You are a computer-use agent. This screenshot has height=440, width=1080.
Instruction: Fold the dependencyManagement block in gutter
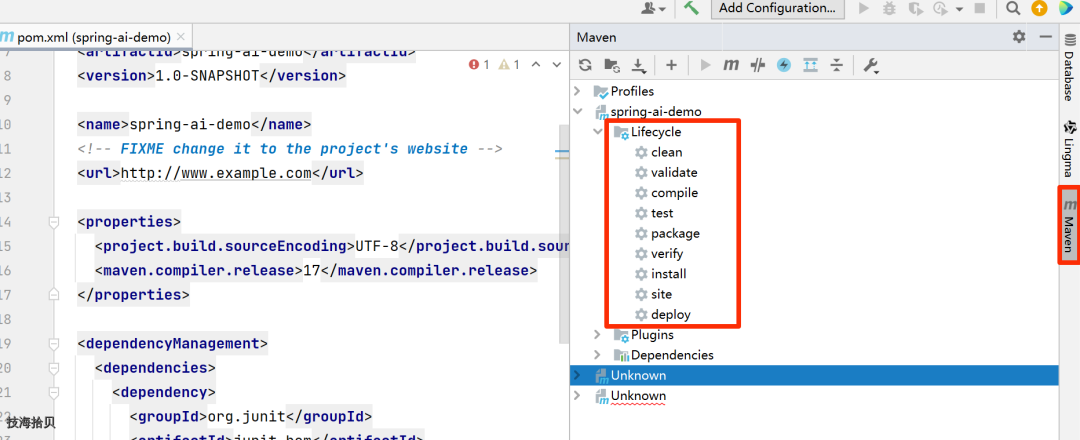point(54,344)
